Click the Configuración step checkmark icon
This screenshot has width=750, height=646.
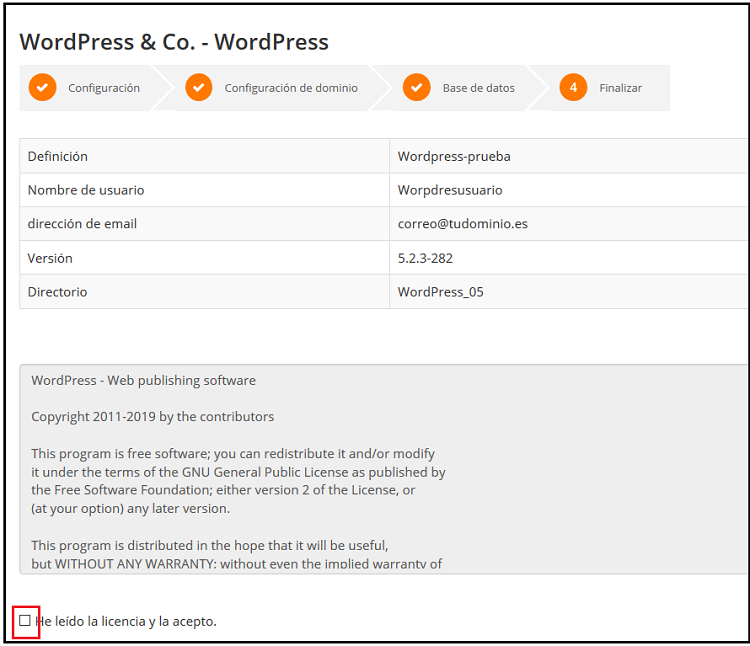(43, 88)
